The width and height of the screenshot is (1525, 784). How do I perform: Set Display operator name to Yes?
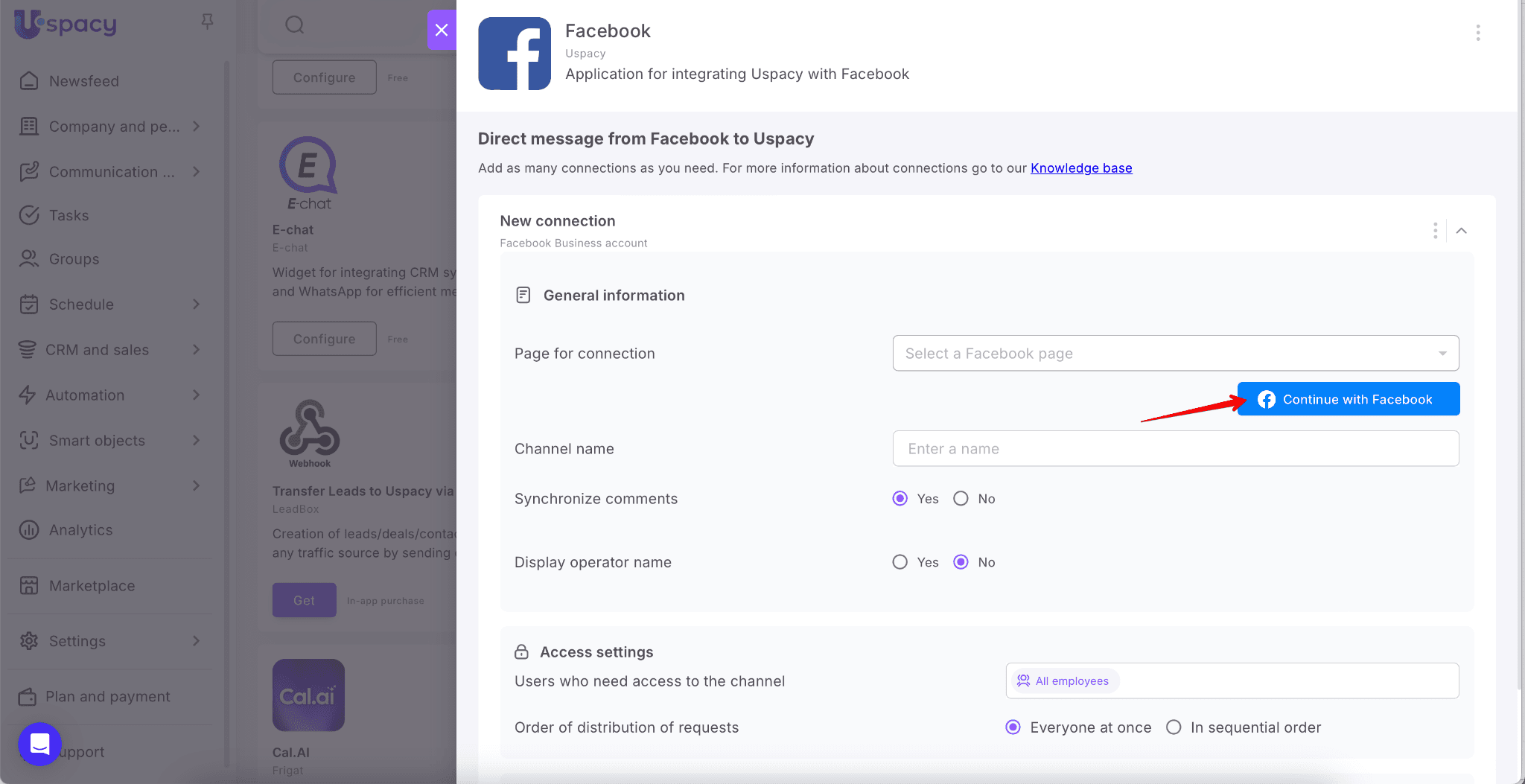(x=900, y=562)
